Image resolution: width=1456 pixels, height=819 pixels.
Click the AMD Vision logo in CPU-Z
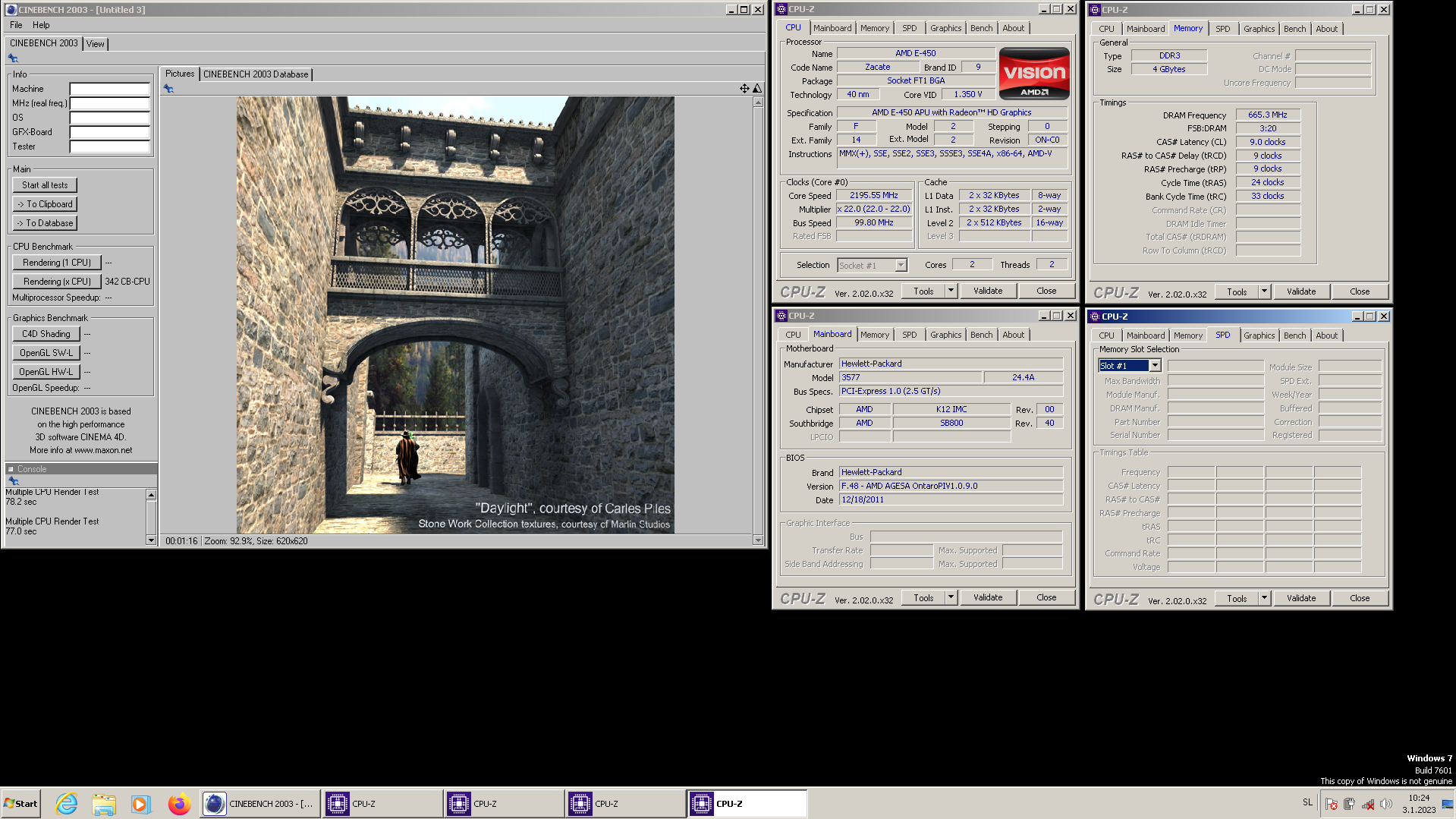click(x=1034, y=74)
